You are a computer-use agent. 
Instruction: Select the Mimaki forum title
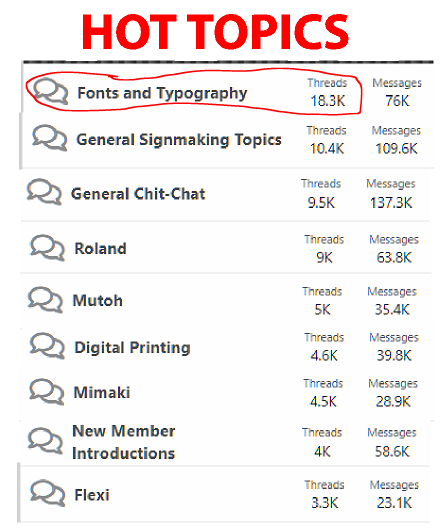[x=102, y=392]
